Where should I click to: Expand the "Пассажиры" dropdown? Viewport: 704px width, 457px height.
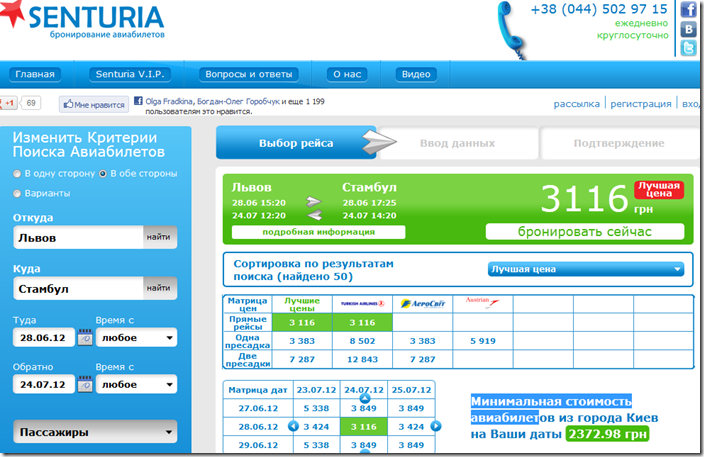95,432
